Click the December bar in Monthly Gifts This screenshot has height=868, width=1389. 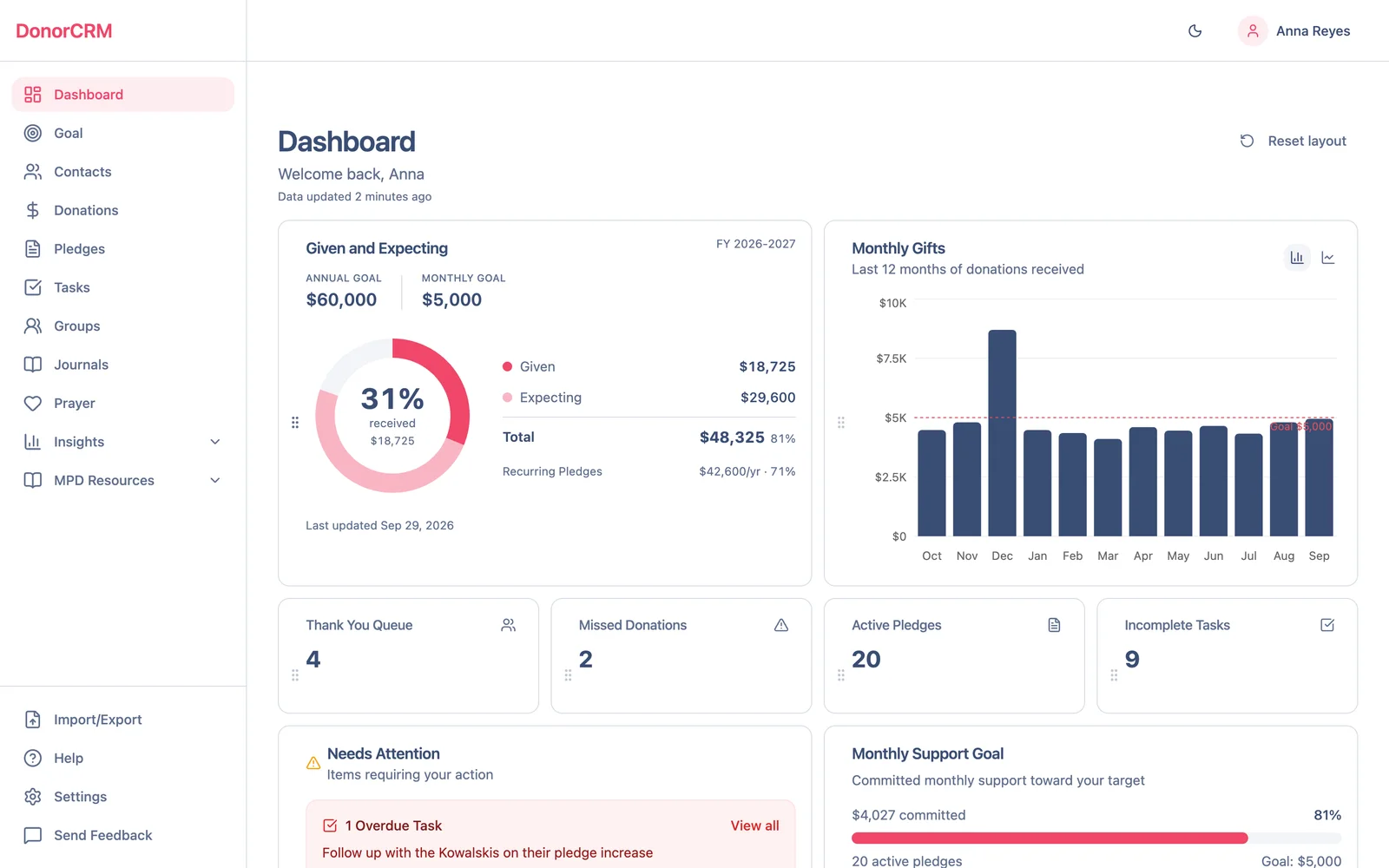coord(1002,433)
